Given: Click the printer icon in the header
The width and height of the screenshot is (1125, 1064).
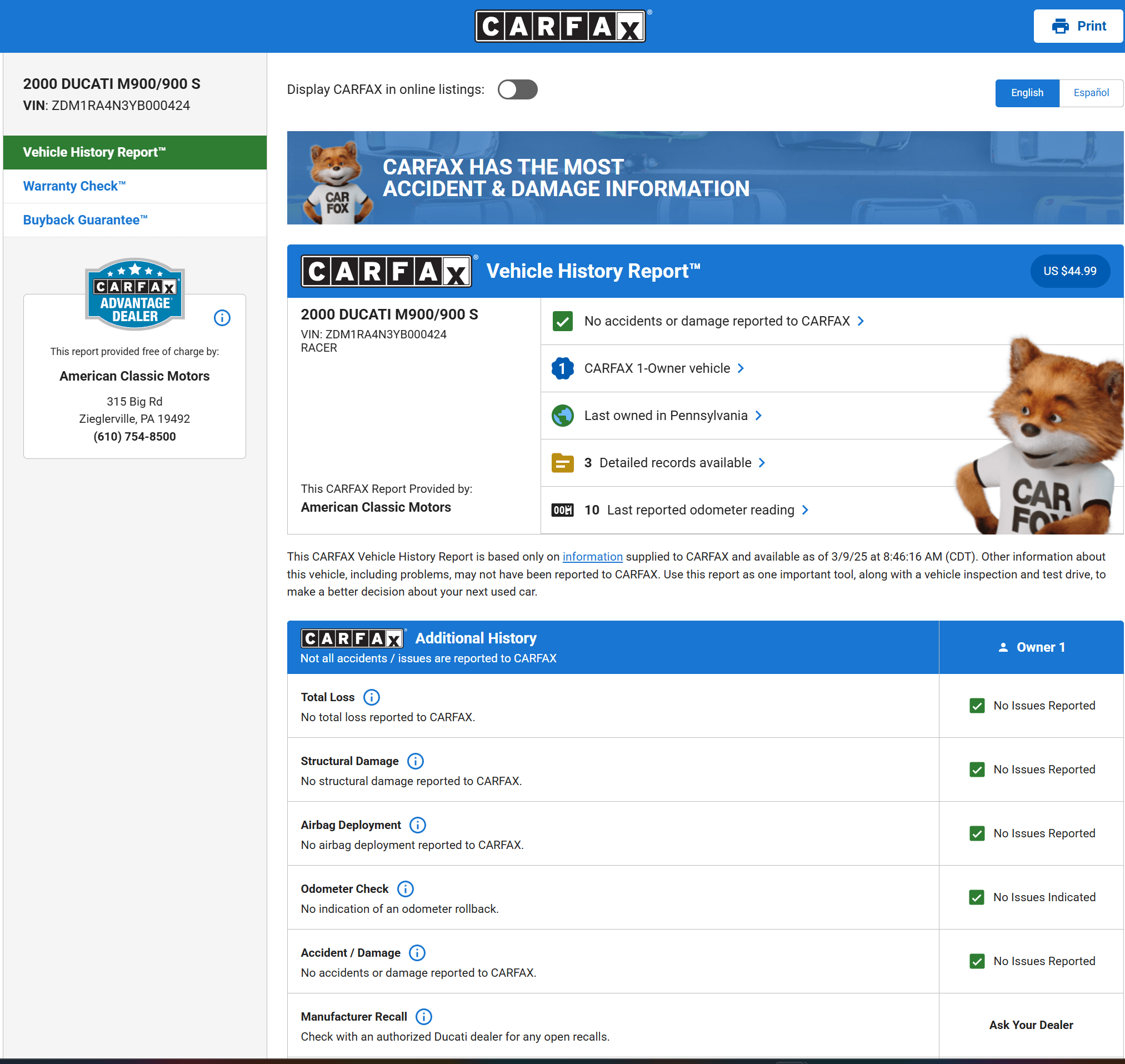Looking at the screenshot, I should pos(1060,26).
